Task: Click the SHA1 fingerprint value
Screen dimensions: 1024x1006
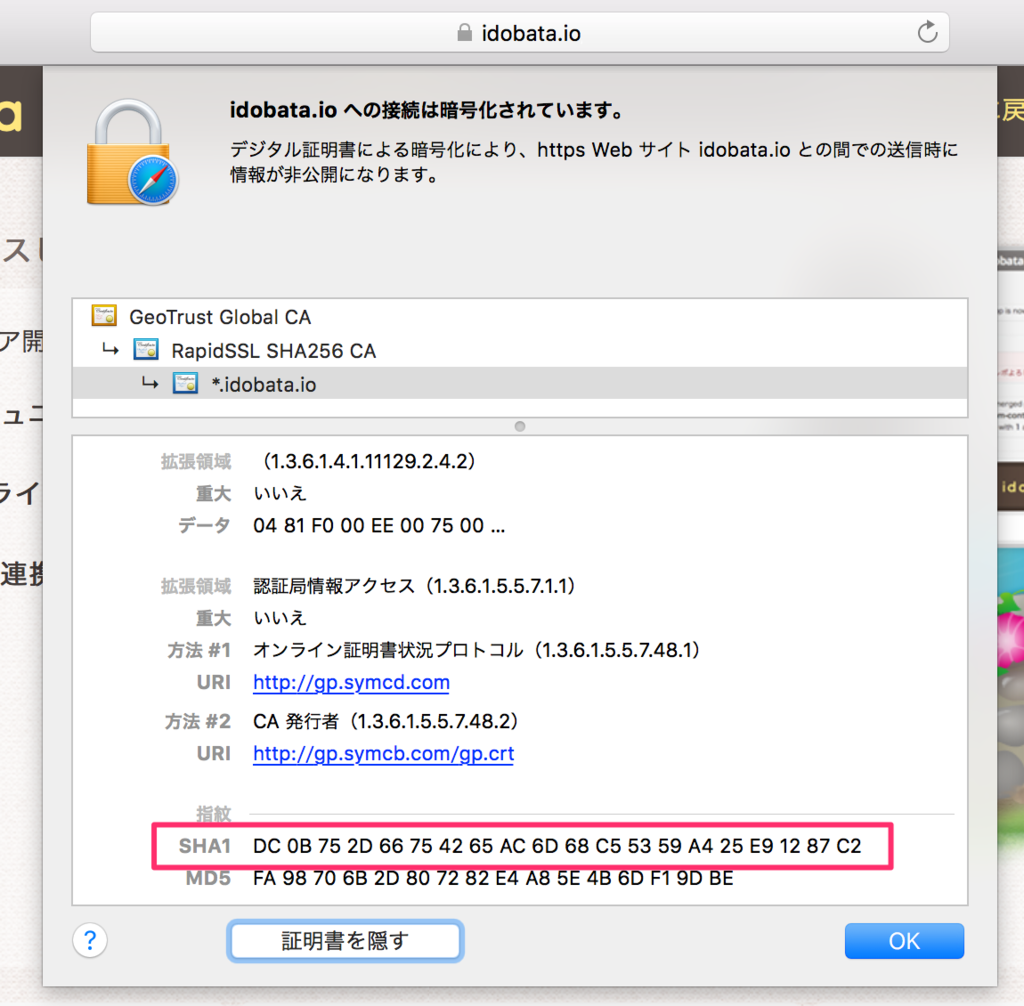Action: [x=557, y=846]
